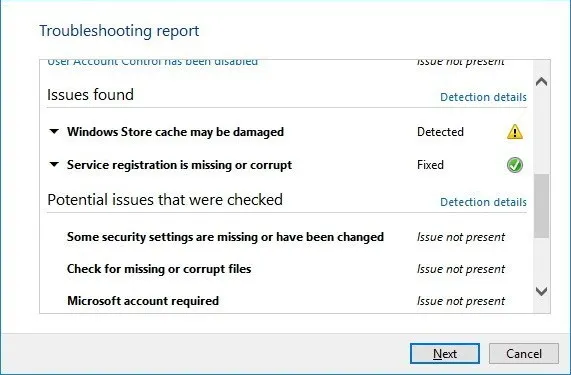
Task: Select 'Check for missing or corrupt files'
Action: coord(159,269)
